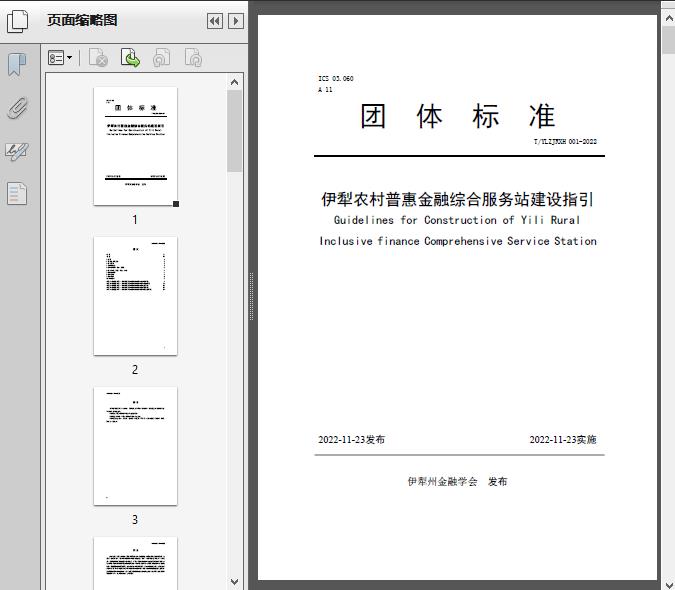The image size is (675, 590).
Task: Click thumbnail panel scroll-down arrow
Action: tap(235, 582)
